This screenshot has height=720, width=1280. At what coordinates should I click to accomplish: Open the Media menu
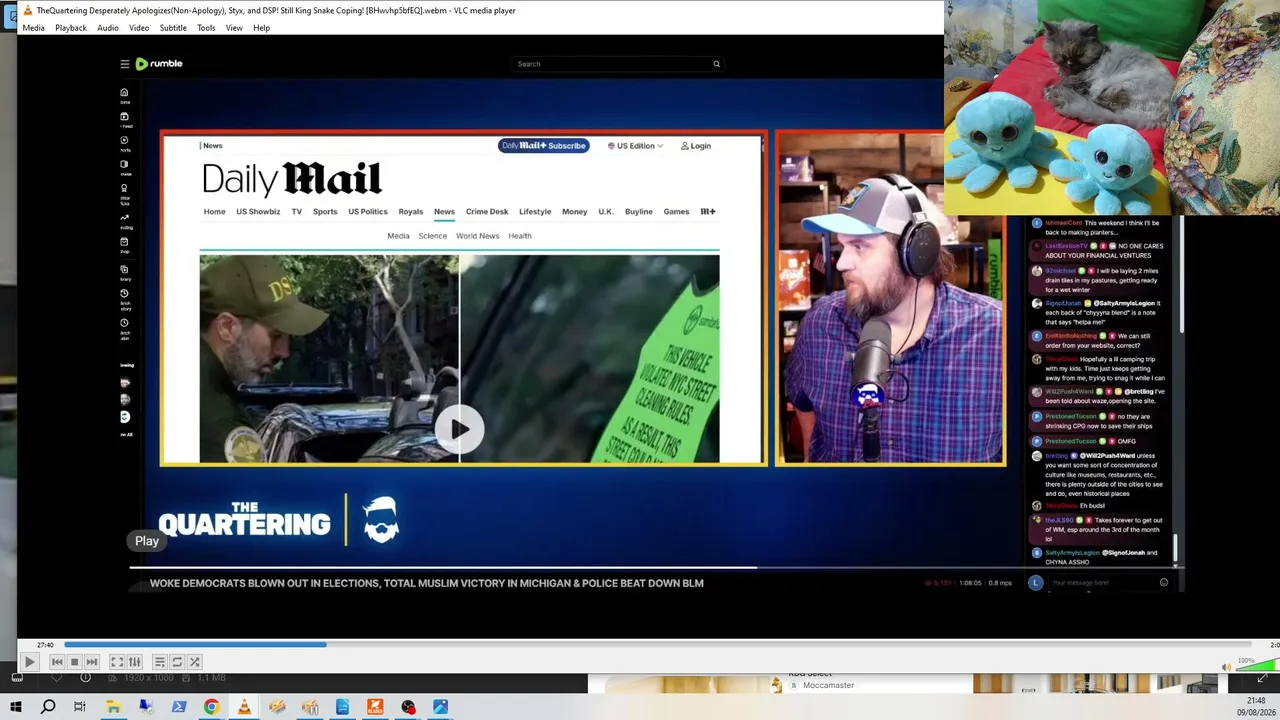pyautogui.click(x=33, y=28)
